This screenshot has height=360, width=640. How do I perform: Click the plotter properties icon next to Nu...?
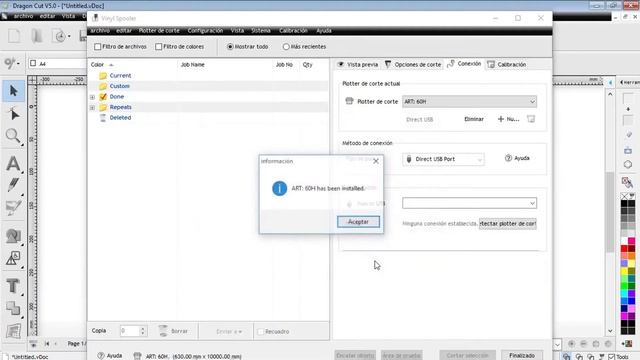pyautogui.click(x=531, y=119)
